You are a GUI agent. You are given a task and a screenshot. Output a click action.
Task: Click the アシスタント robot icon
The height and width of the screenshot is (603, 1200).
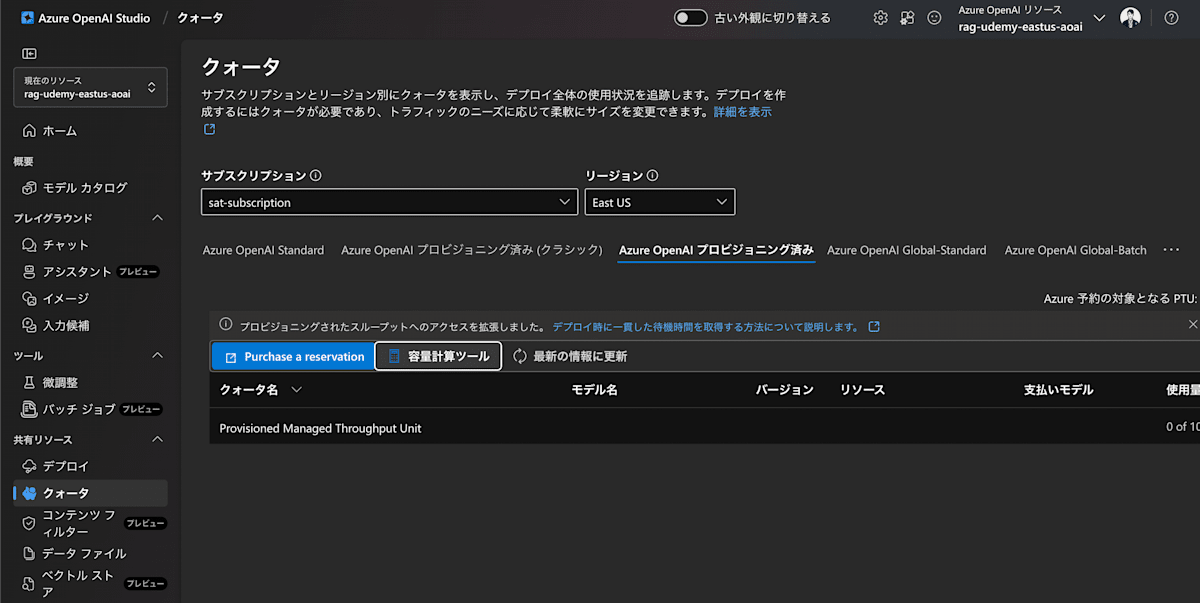tap(29, 272)
